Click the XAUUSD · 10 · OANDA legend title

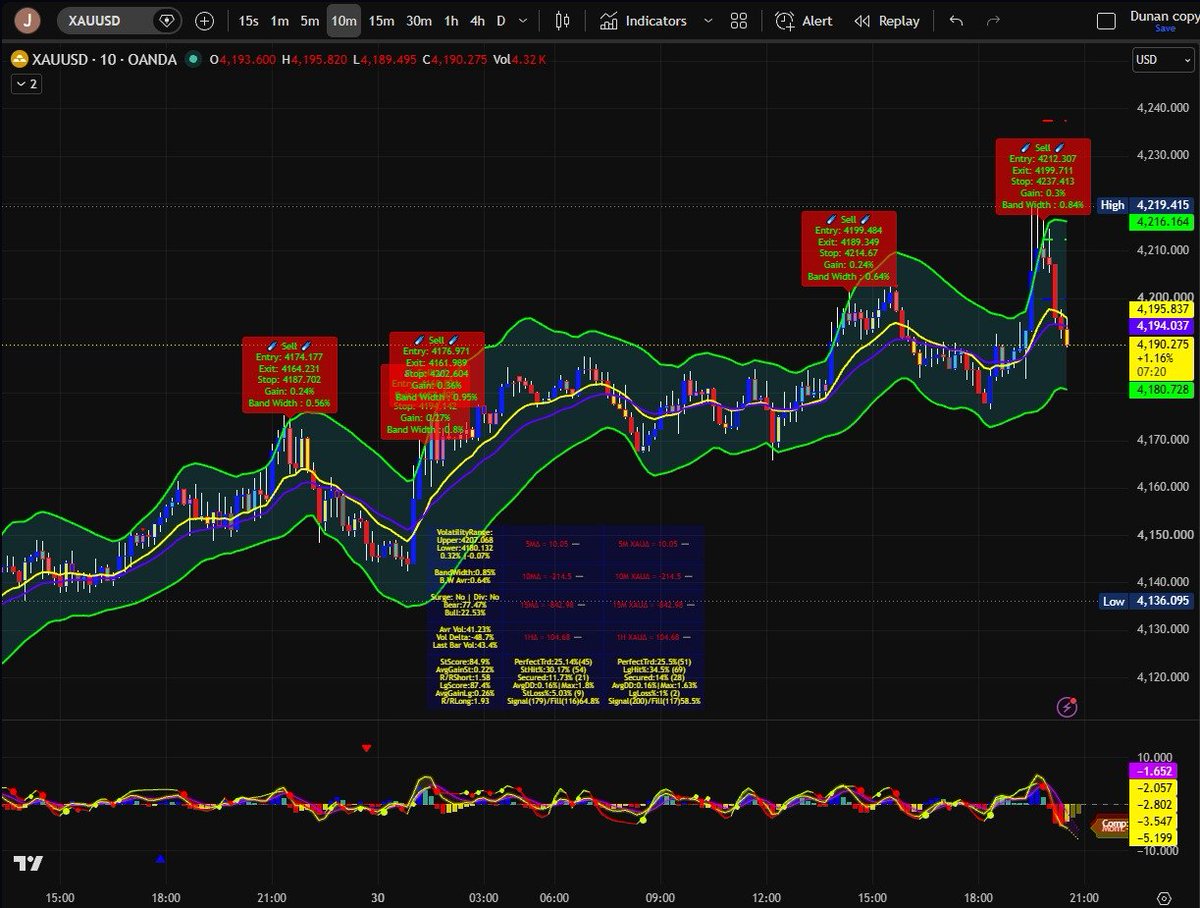103,60
